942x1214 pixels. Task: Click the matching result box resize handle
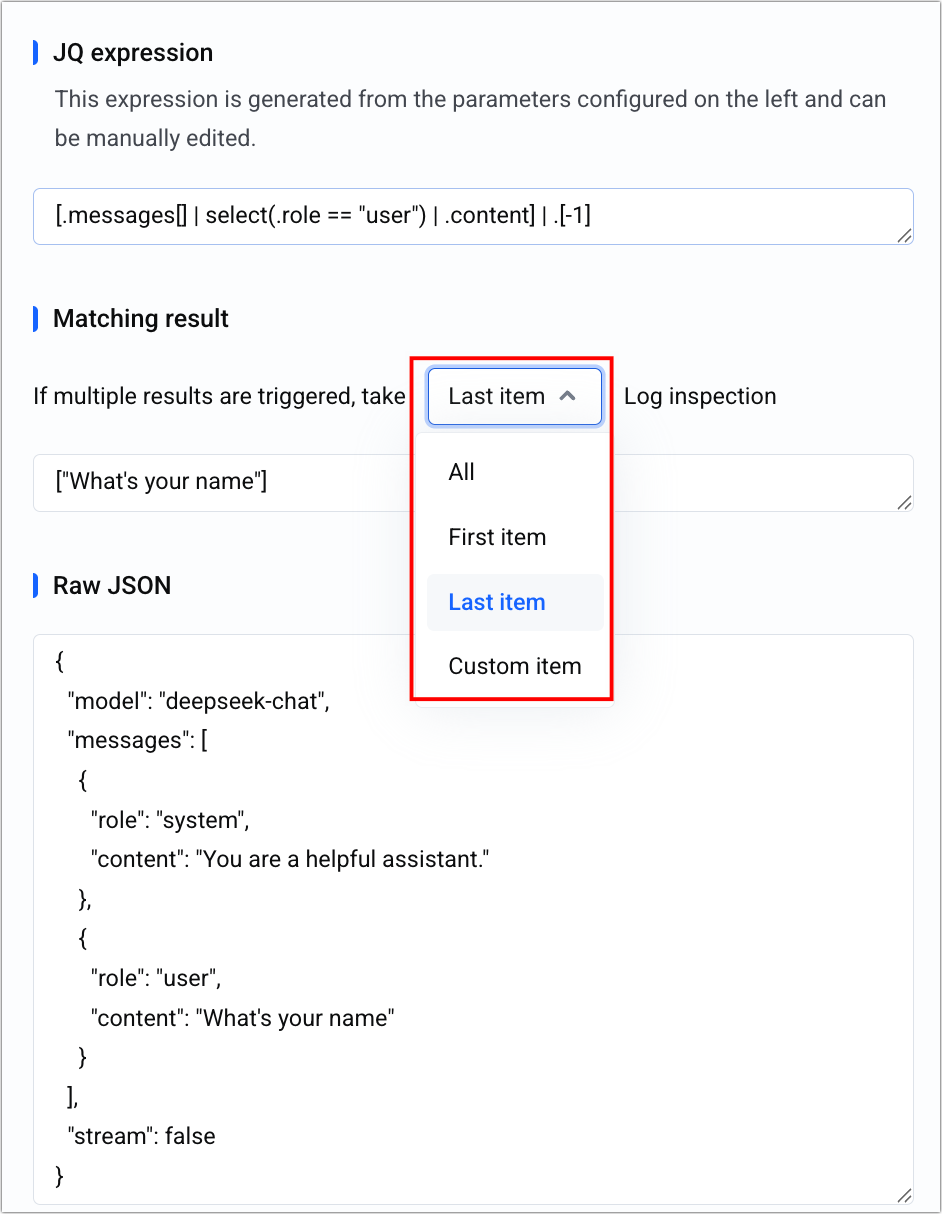point(904,503)
